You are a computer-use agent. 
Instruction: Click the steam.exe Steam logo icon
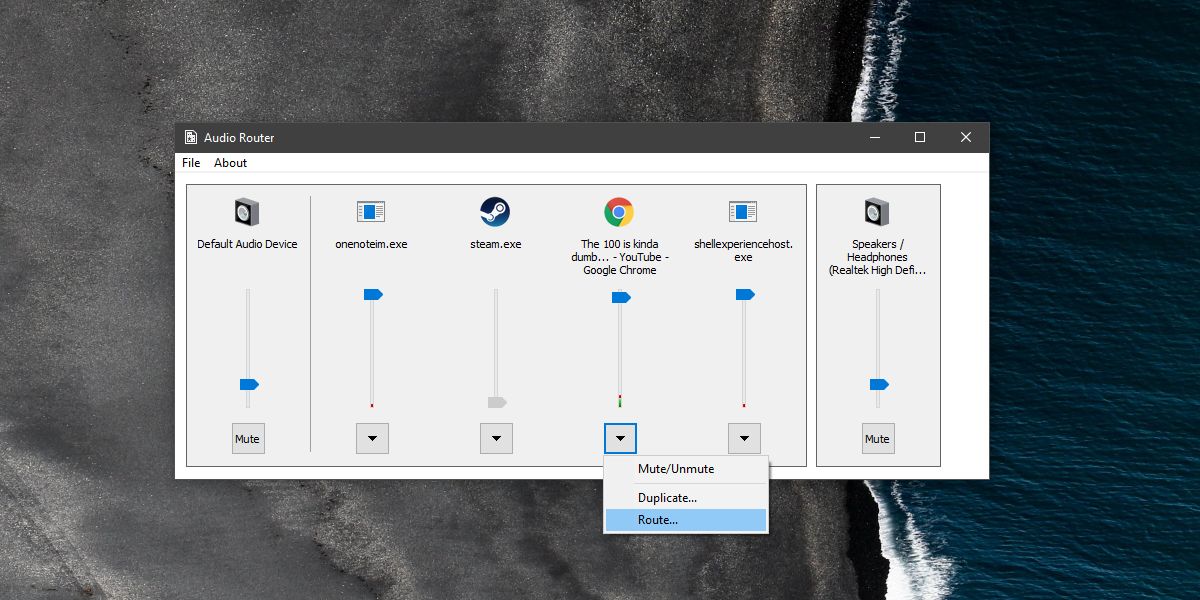click(x=495, y=212)
